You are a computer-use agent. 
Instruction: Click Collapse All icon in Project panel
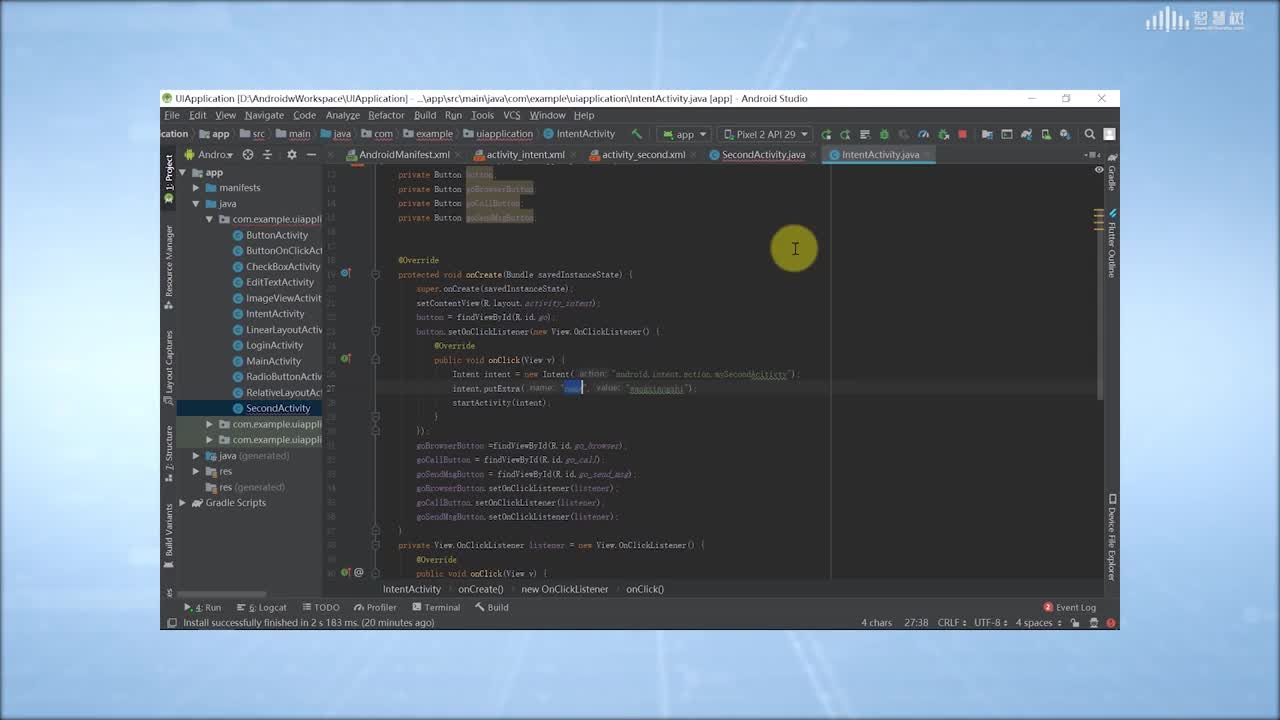267,155
